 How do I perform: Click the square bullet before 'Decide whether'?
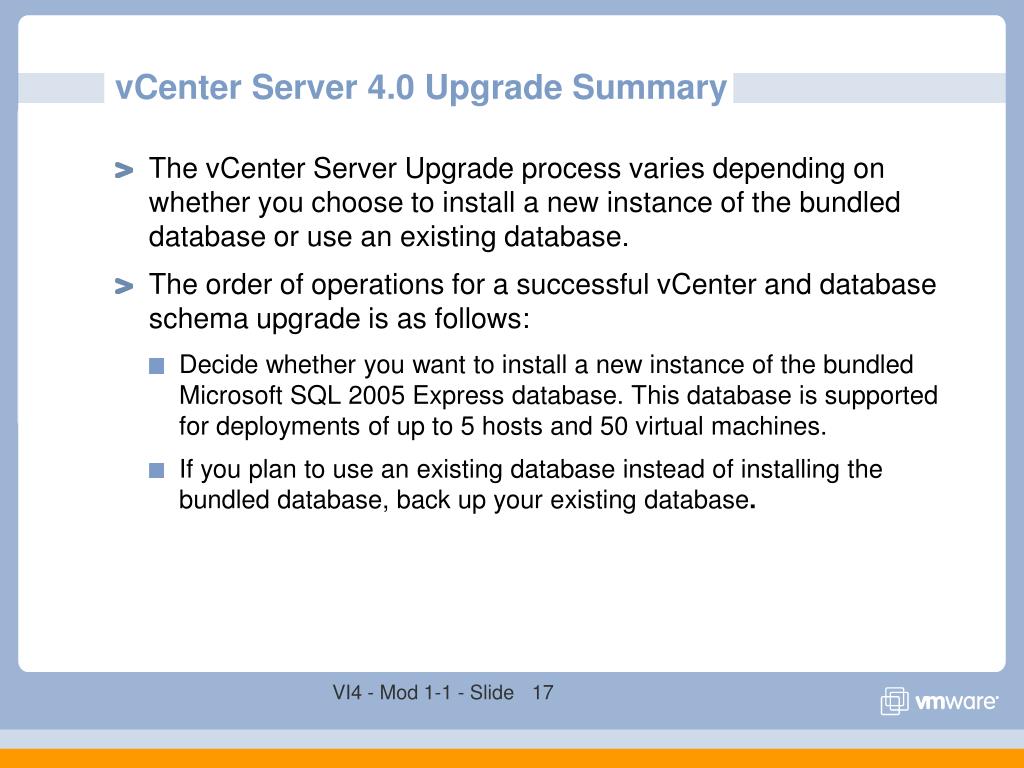tap(156, 366)
